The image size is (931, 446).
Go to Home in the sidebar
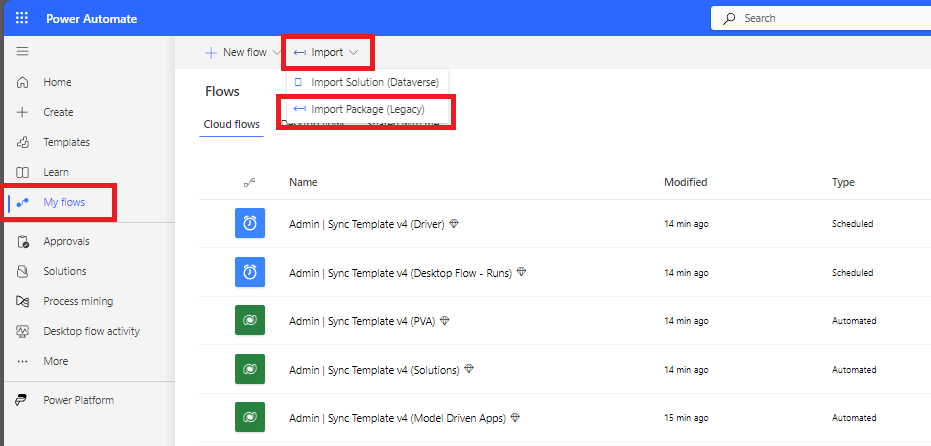[x=57, y=82]
